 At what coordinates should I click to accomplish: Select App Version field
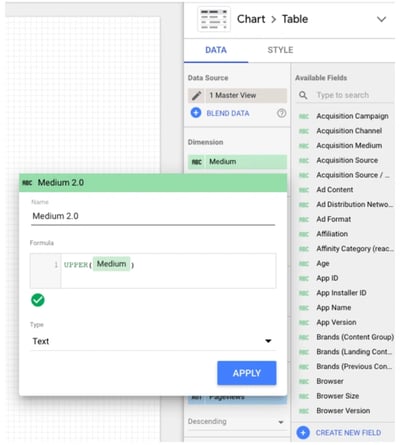click(336, 322)
